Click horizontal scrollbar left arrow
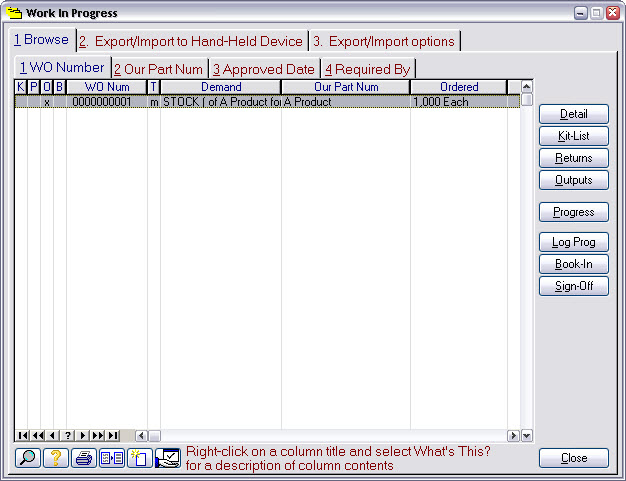This screenshot has height=481, width=626. pos(141,435)
